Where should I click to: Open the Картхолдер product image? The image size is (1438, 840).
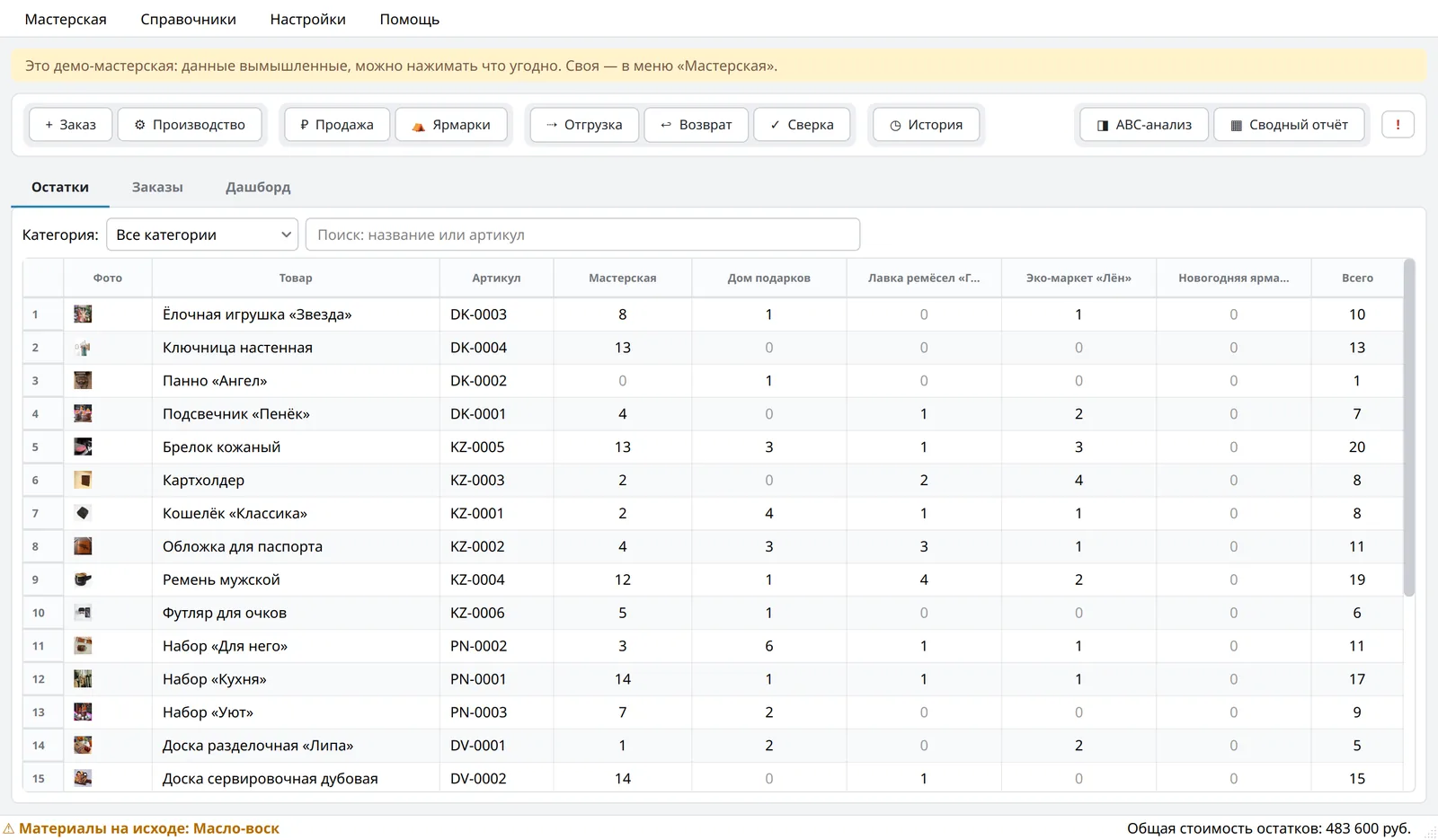coord(83,480)
